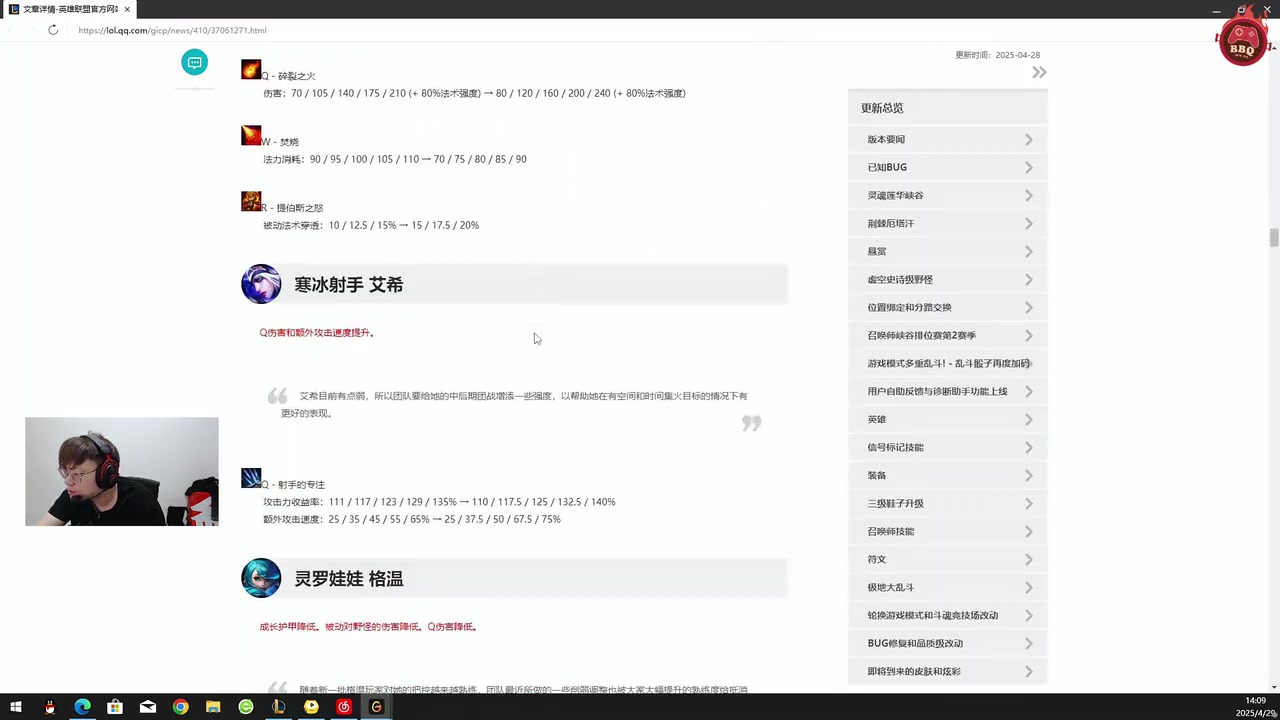Expand the 已知BUG section chevron
The height and width of the screenshot is (720, 1280).
pyautogui.click(x=1028, y=168)
